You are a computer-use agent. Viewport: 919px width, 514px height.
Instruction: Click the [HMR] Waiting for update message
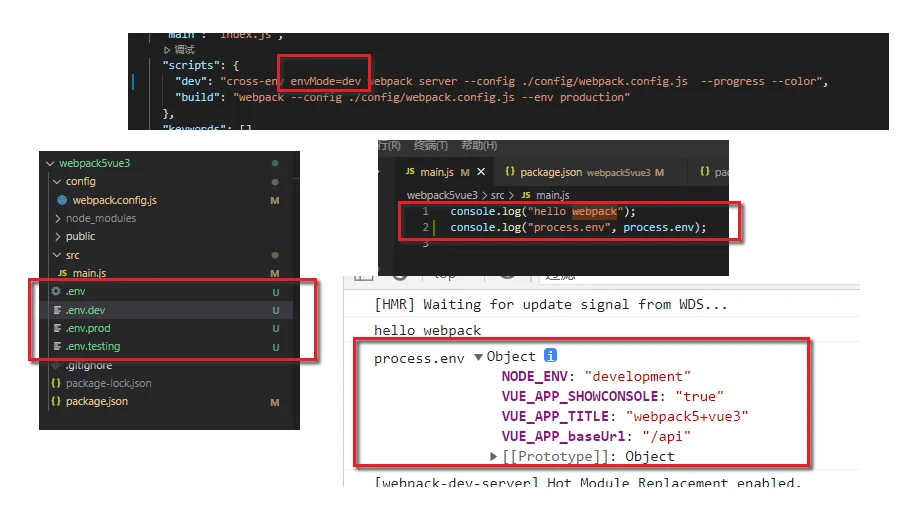pyautogui.click(x=550, y=305)
